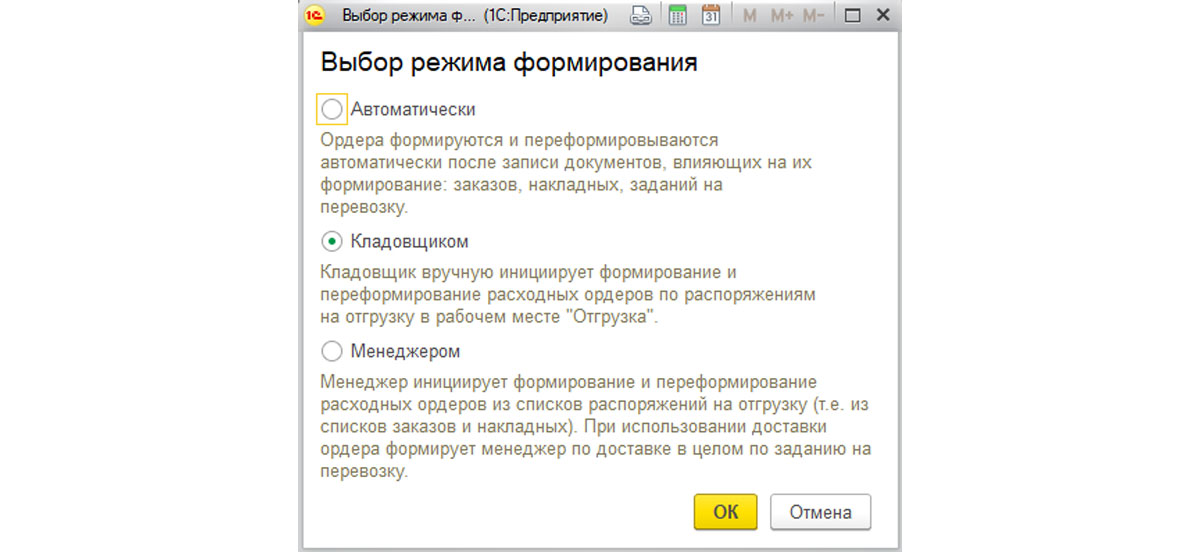Open the calendar icon in title bar
The width and height of the screenshot is (1200, 552).
(711, 16)
